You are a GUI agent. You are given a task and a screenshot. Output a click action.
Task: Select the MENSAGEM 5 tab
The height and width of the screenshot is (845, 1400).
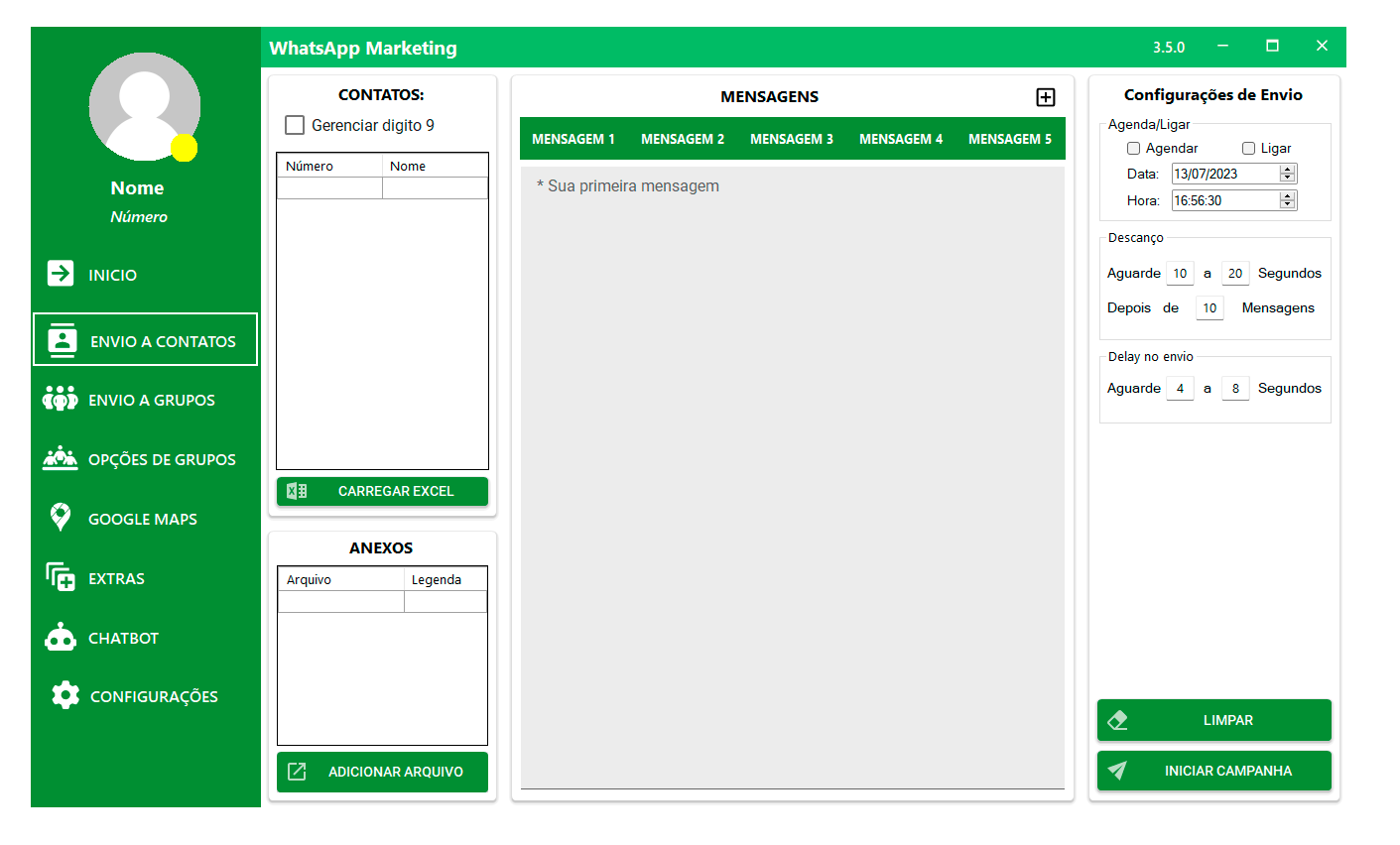[x=1009, y=139]
